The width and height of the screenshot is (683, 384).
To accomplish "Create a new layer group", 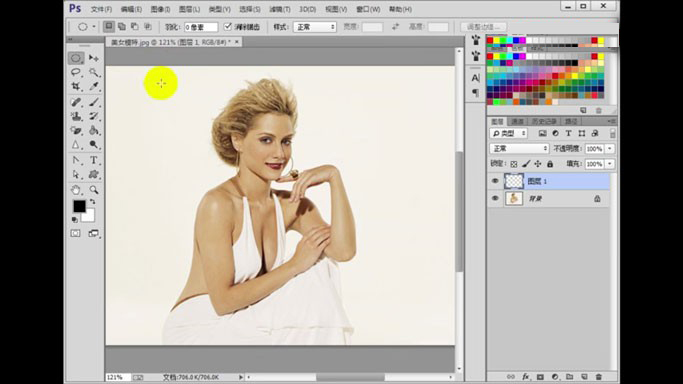I will tap(569, 377).
